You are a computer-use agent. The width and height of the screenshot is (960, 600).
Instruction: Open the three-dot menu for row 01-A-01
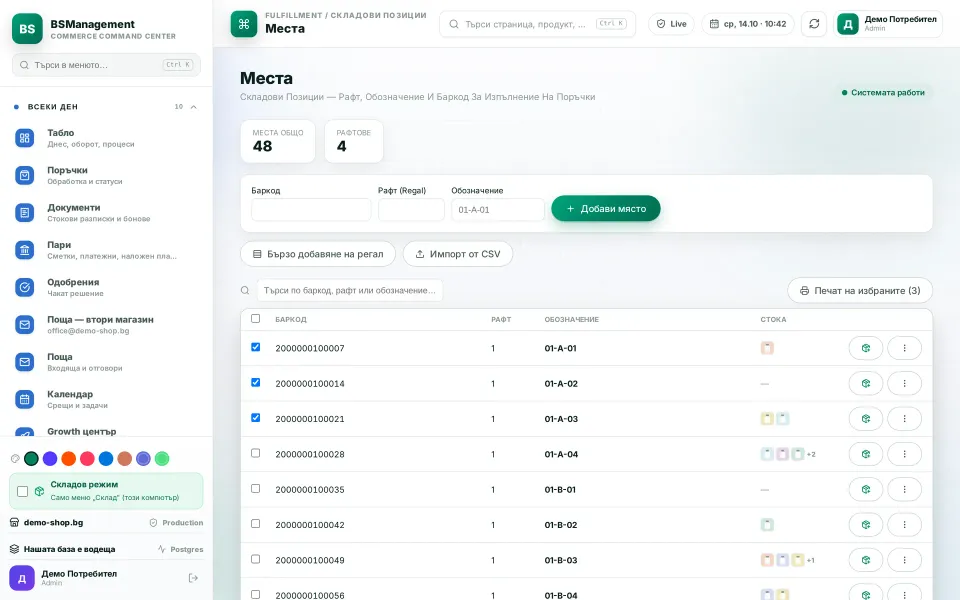[904, 348]
